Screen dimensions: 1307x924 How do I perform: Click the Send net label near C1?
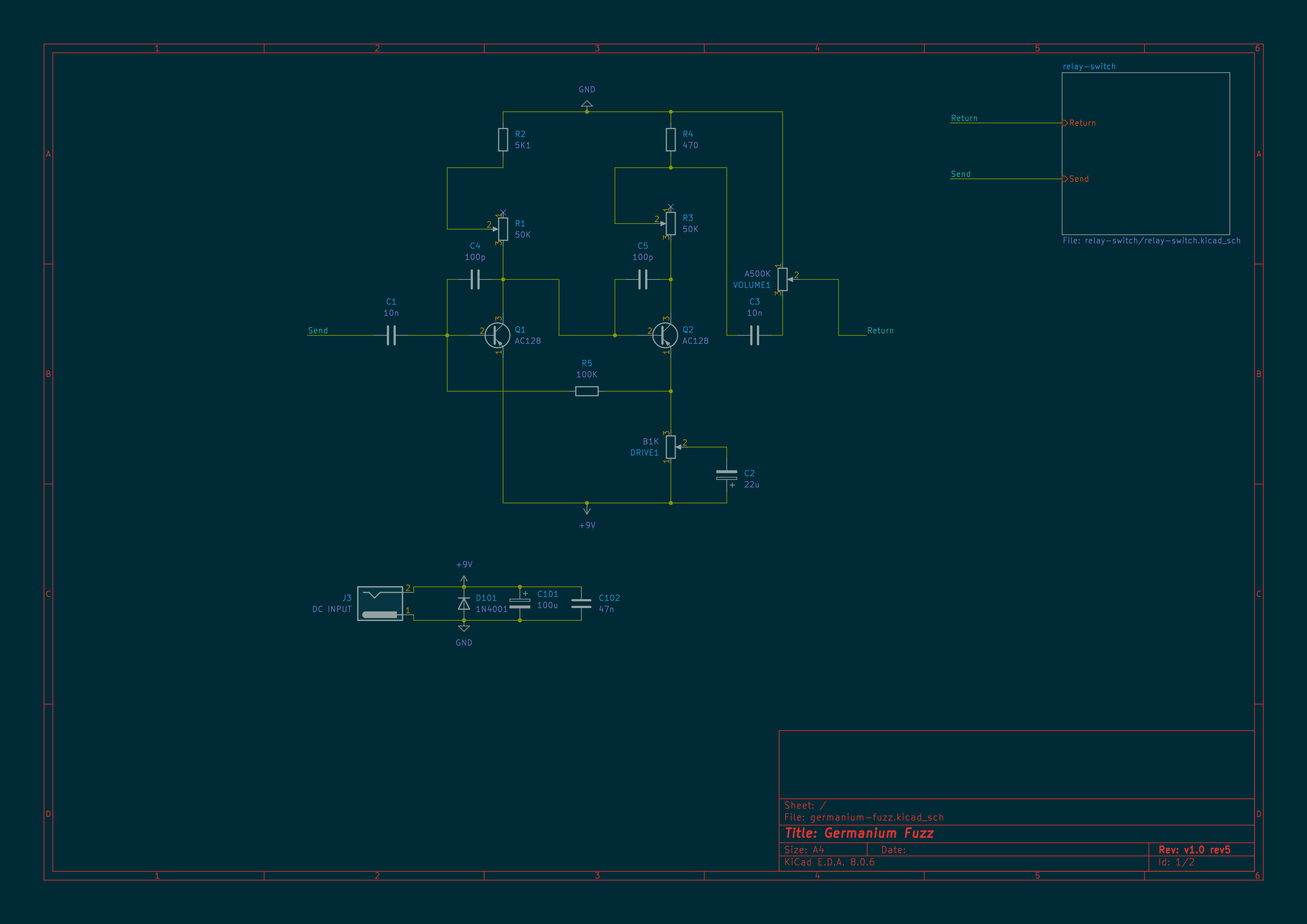[x=318, y=330]
